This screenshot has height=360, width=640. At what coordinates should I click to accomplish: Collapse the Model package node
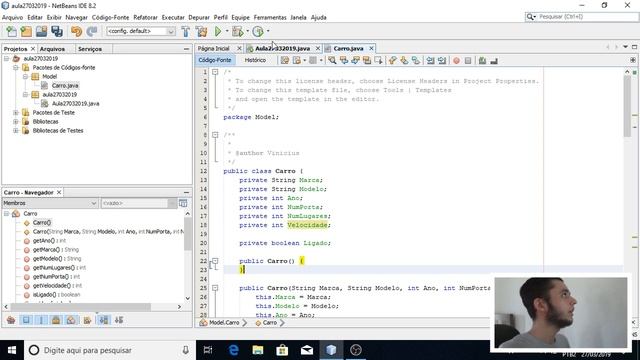click(x=25, y=76)
